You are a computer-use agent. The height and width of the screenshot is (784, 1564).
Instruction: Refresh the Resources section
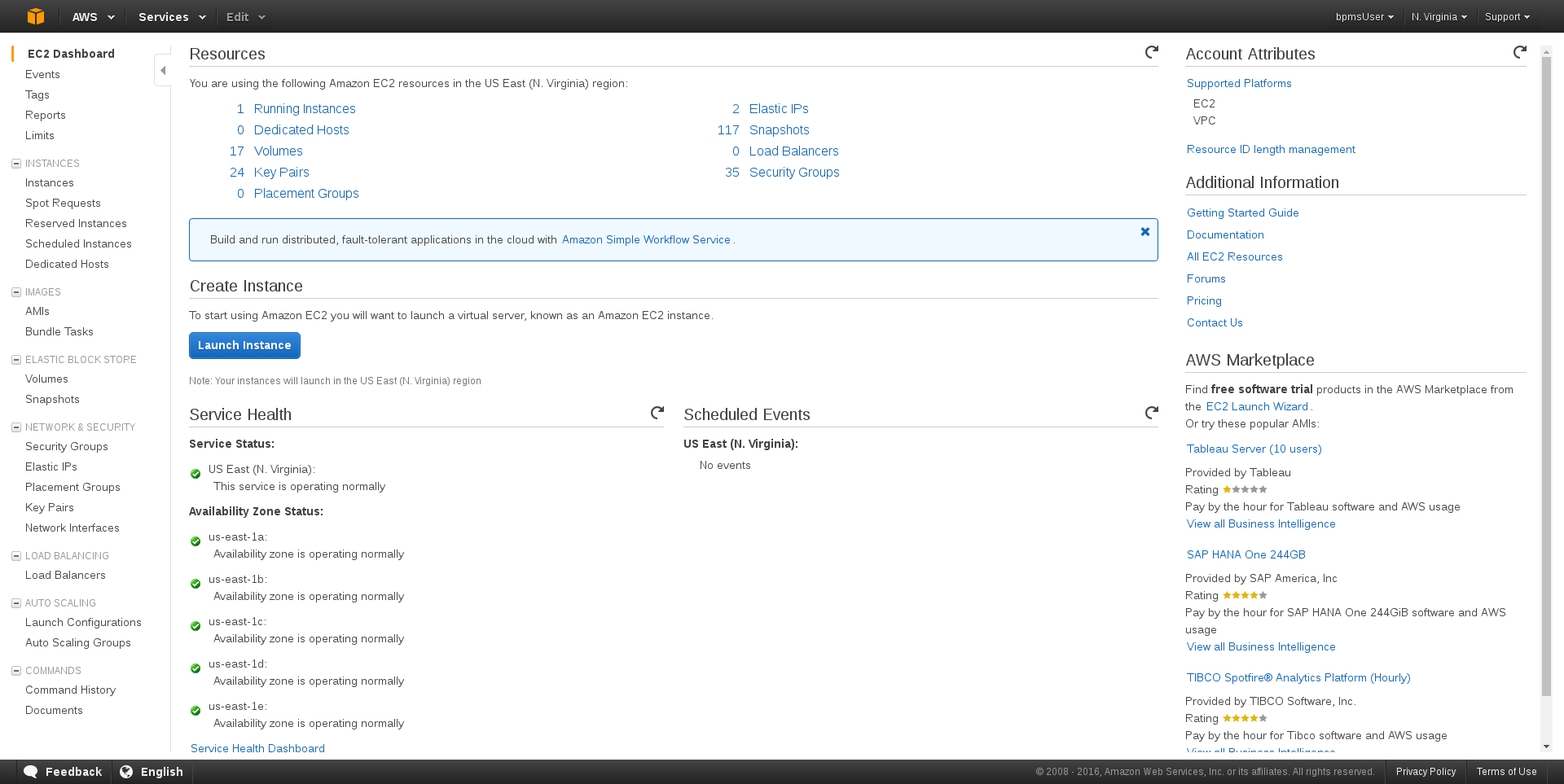point(1151,52)
